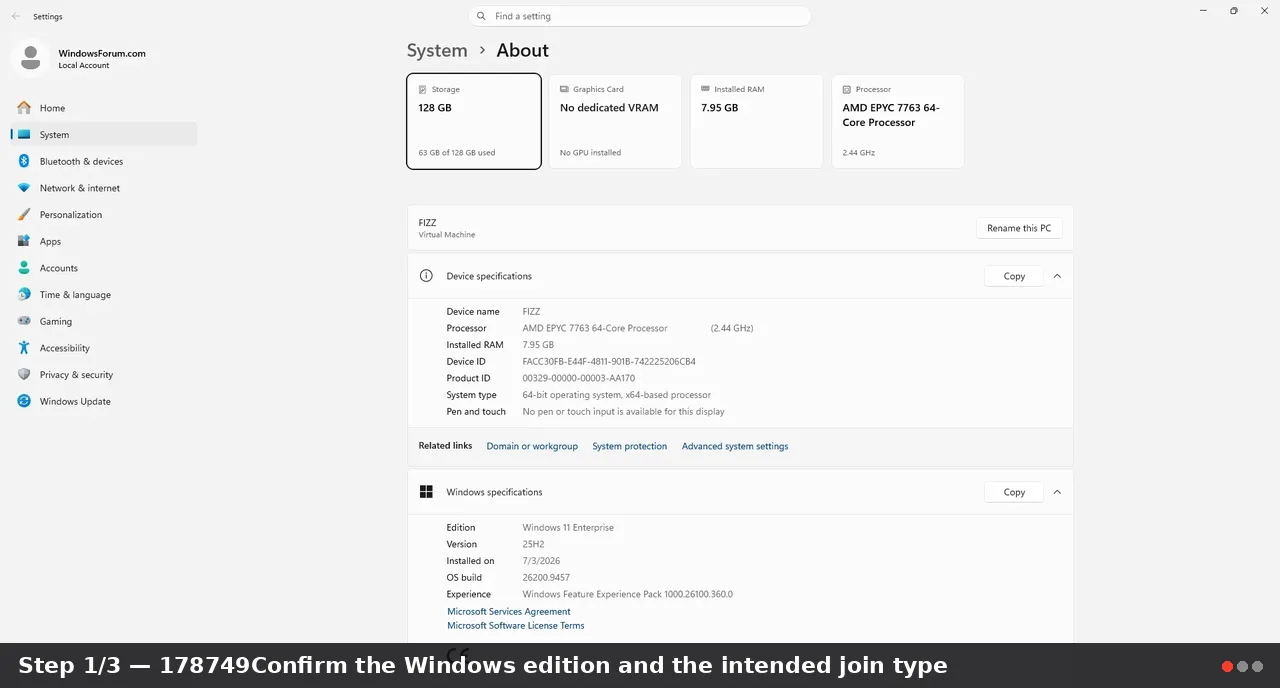Screen dimensions: 1280x688
Task: Click the Apps icon in sidebar
Action: click(x=24, y=241)
